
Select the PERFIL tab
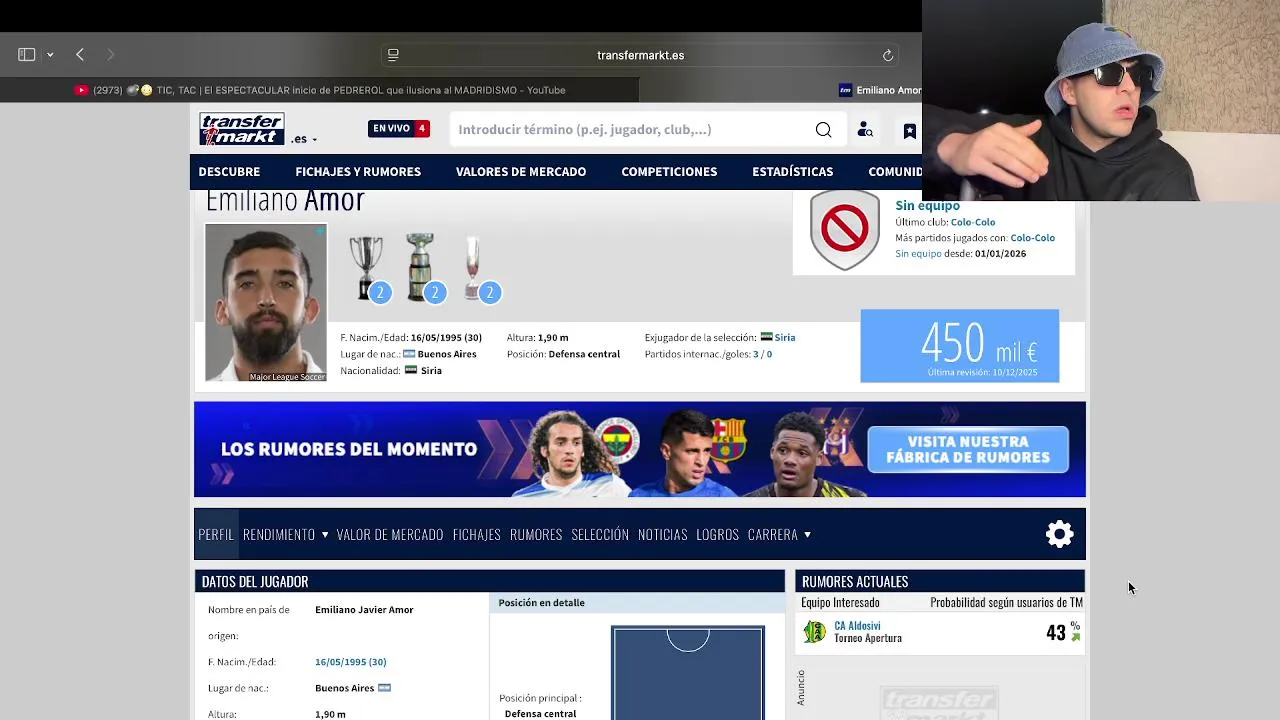tap(216, 535)
